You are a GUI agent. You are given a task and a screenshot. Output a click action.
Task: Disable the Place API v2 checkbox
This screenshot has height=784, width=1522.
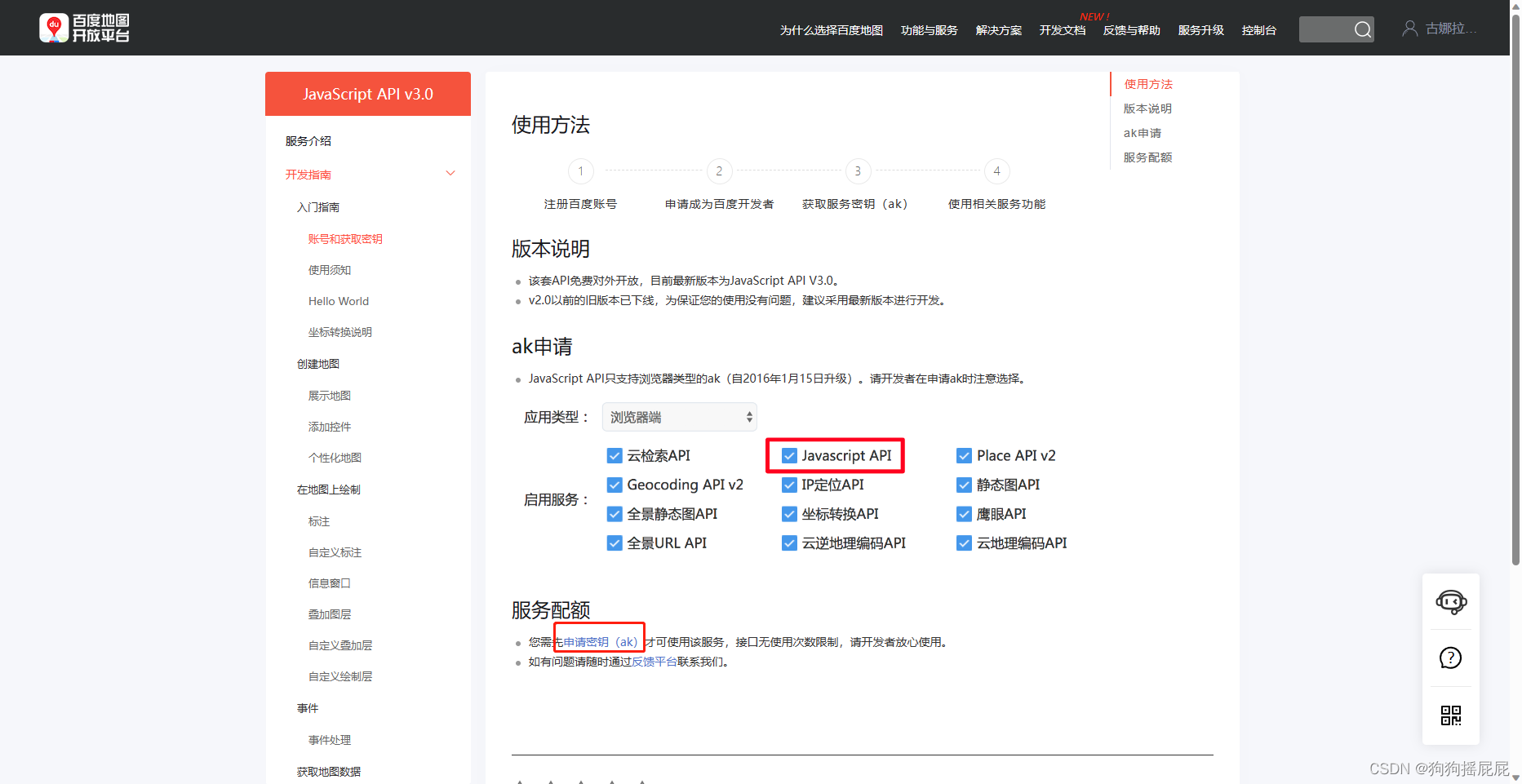[964, 455]
